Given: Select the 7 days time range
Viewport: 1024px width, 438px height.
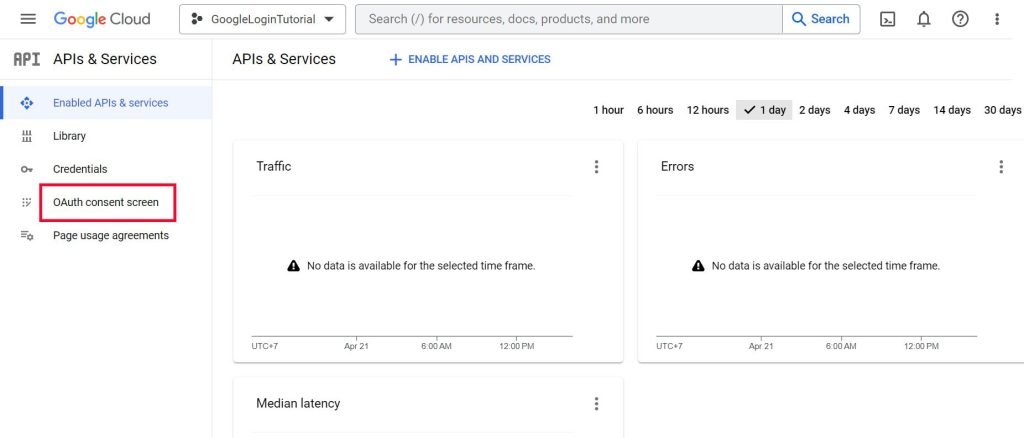Looking at the screenshot, I should point(903,110).
